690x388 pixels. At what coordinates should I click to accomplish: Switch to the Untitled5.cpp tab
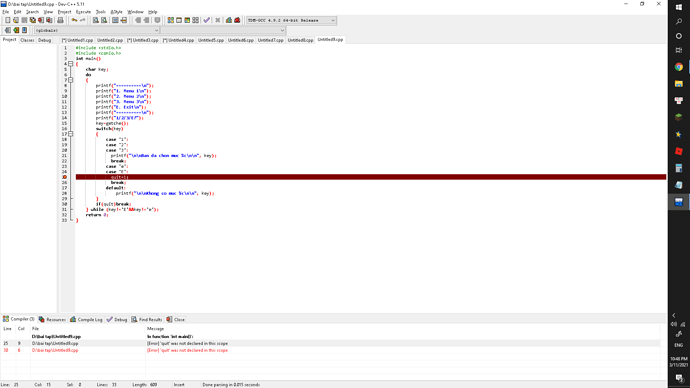coord(211,40)
